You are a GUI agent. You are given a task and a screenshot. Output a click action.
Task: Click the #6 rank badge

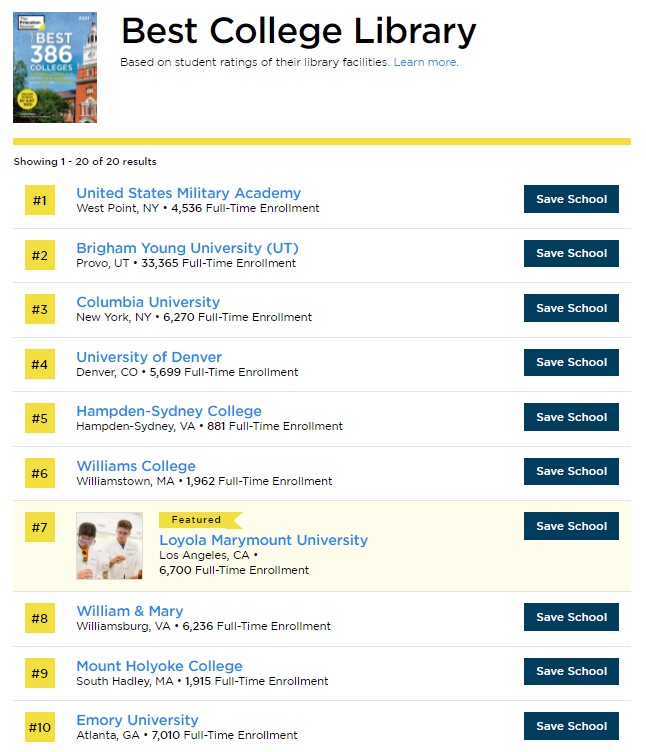(40, 473)
